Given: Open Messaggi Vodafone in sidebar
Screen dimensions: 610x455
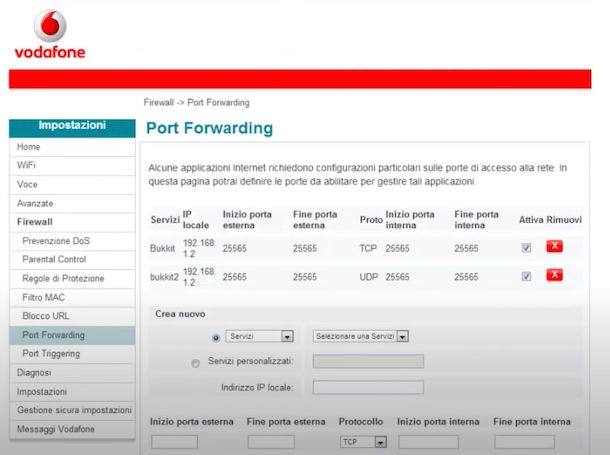Looking at the screenshot, I should (x=56, y=429).
